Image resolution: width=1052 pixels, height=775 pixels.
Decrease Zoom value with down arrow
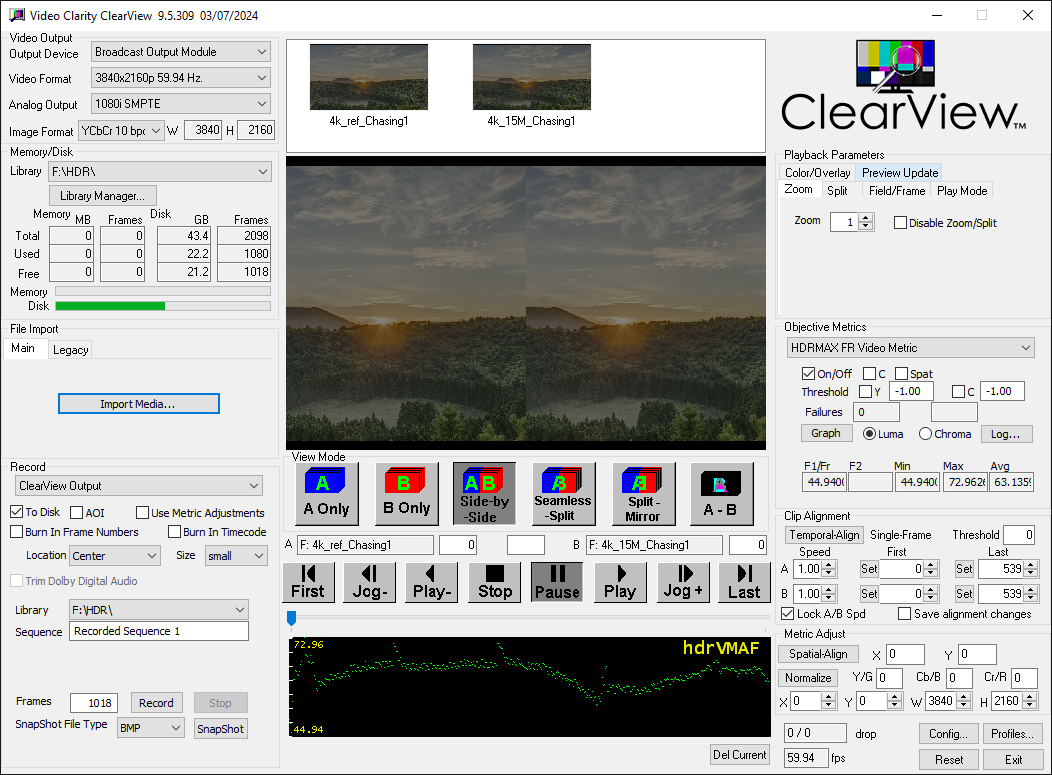(x=866, y=226)
